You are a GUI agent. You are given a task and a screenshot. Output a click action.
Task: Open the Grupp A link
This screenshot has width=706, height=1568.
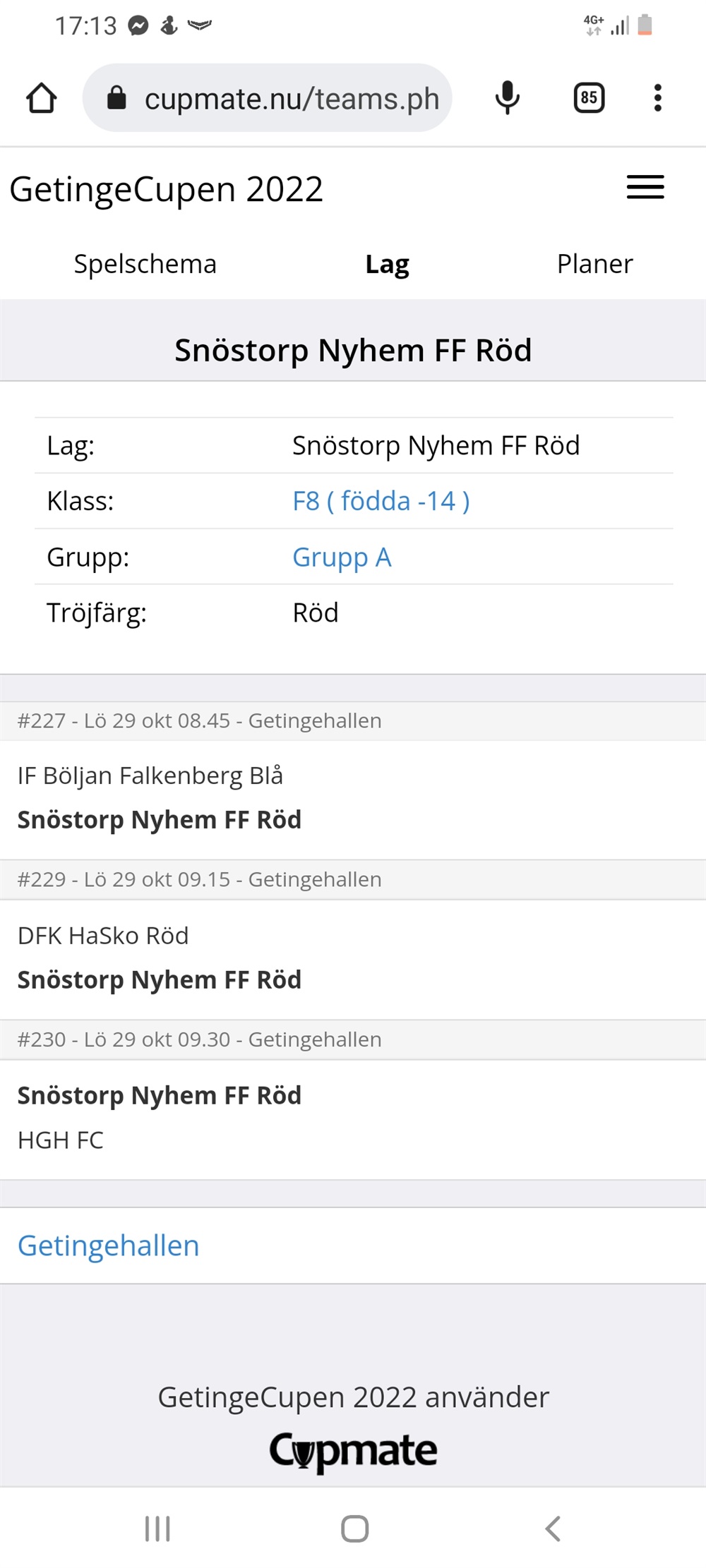(342, 557)
